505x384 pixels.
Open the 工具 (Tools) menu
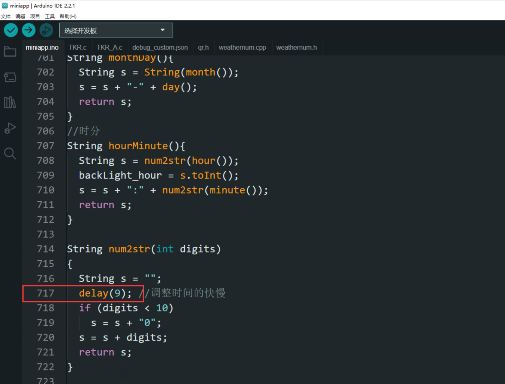click(x=50, y=16)
